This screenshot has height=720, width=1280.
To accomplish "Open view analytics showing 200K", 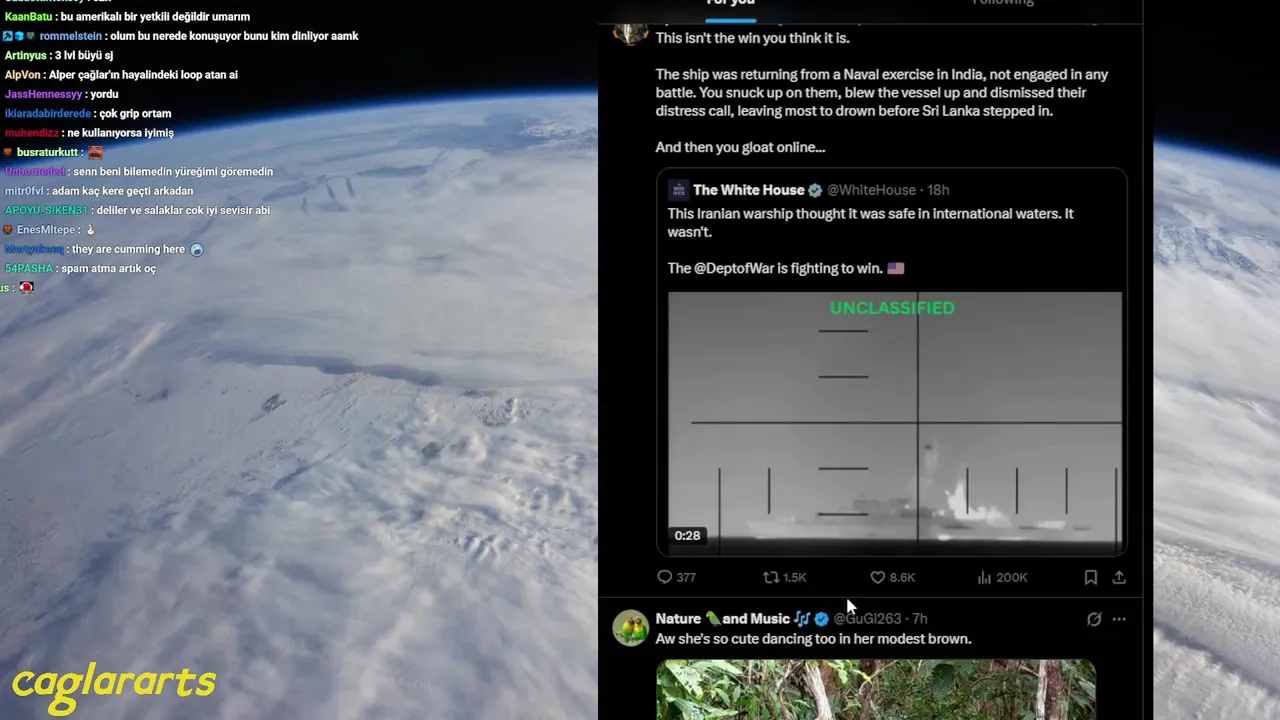I will point(984,577).
